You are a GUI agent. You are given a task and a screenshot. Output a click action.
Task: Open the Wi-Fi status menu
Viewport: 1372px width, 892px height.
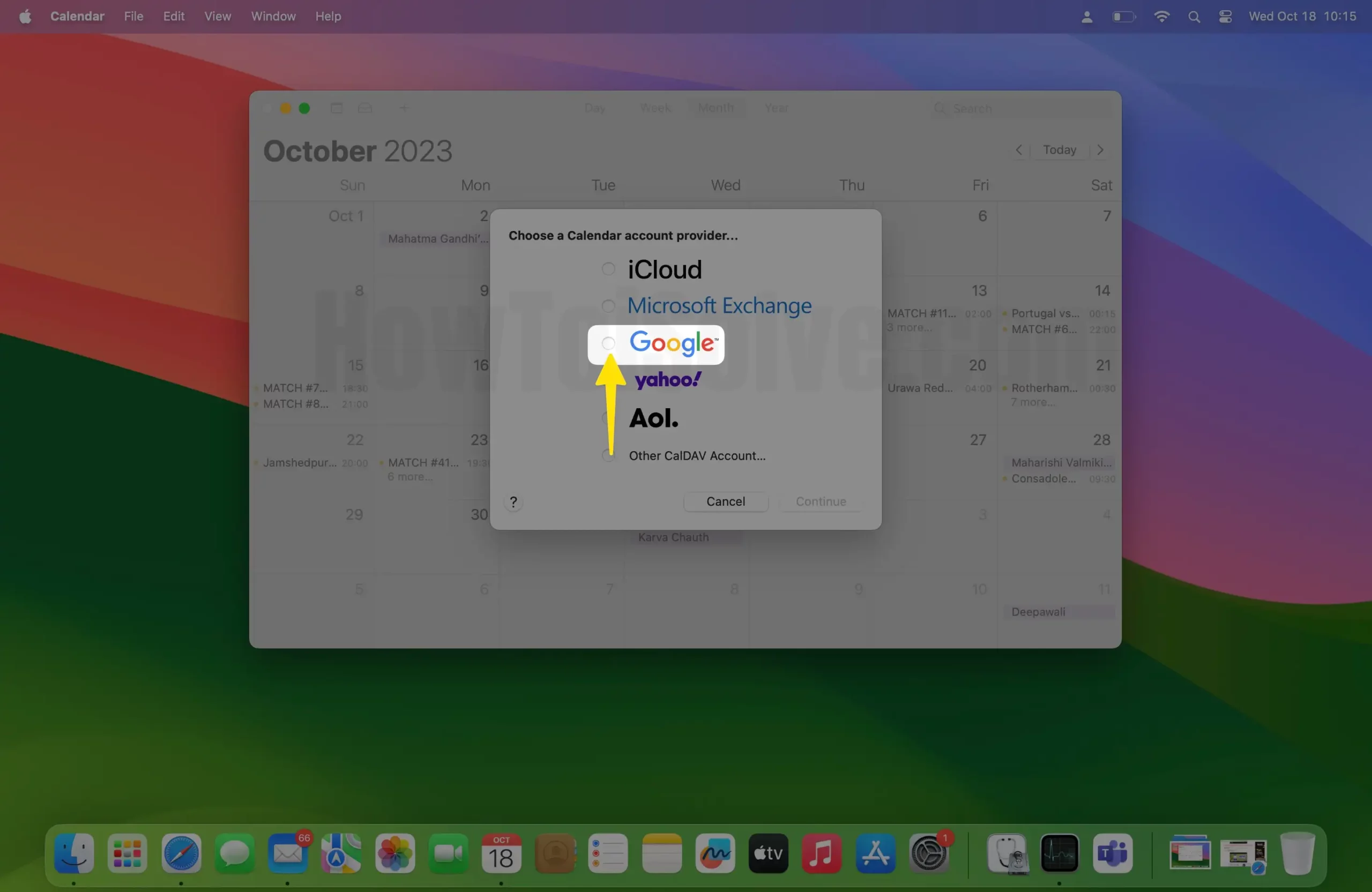pyautogui.click(x=1161, y=17)
